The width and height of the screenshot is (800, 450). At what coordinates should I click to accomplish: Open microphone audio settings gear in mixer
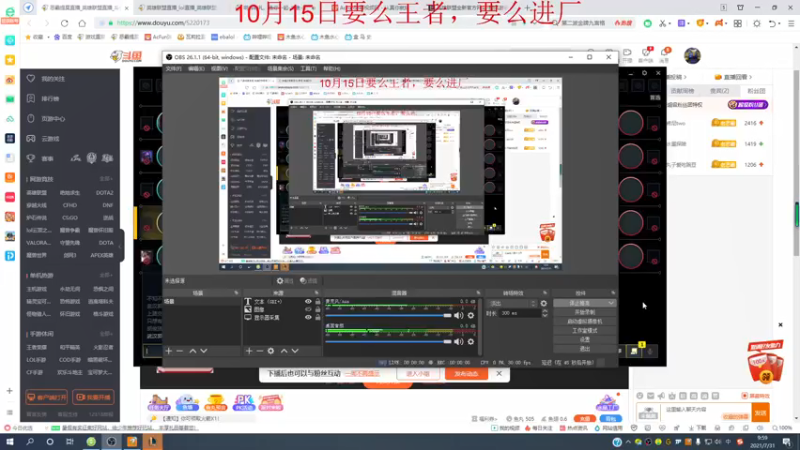(471, 316)
